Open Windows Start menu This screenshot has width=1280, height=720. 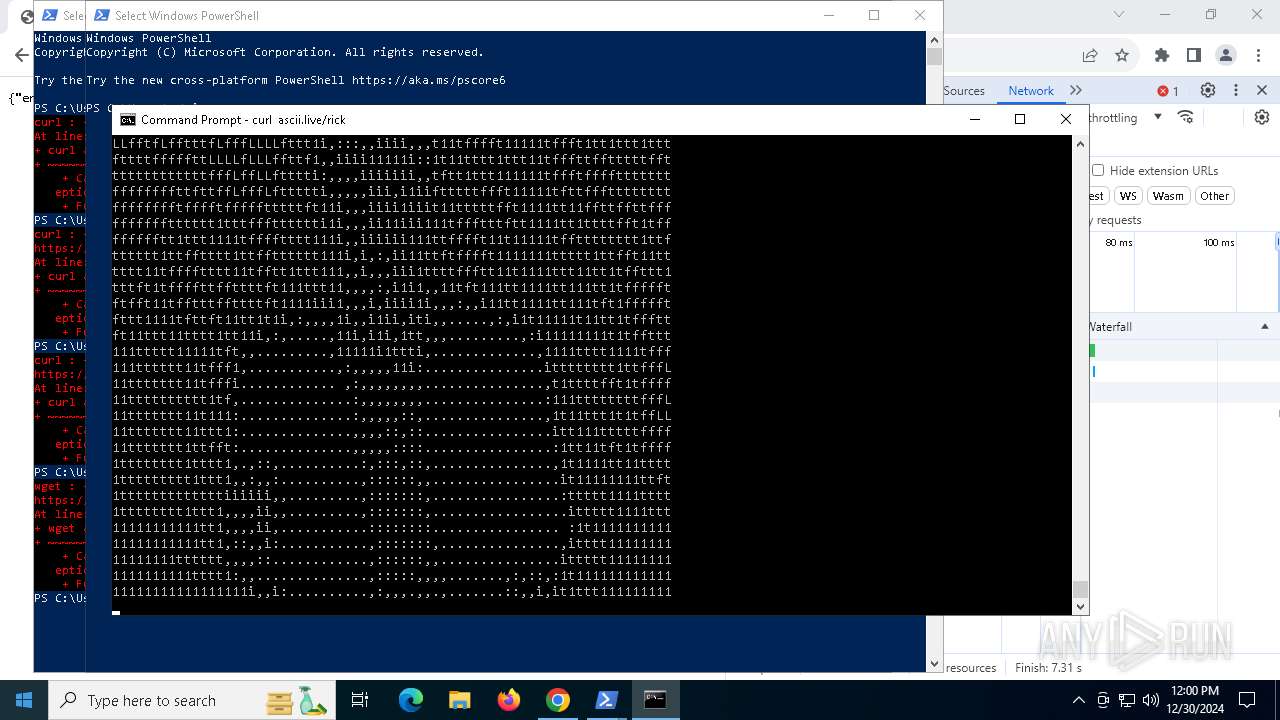click(23, 700)
